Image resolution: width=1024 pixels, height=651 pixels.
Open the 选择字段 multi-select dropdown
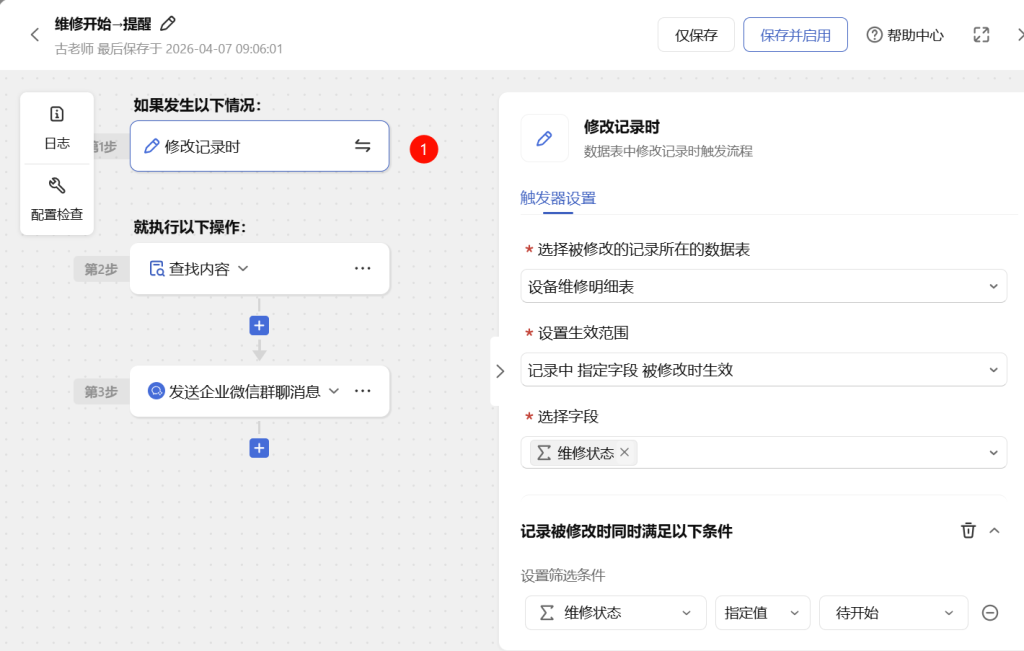763,453
